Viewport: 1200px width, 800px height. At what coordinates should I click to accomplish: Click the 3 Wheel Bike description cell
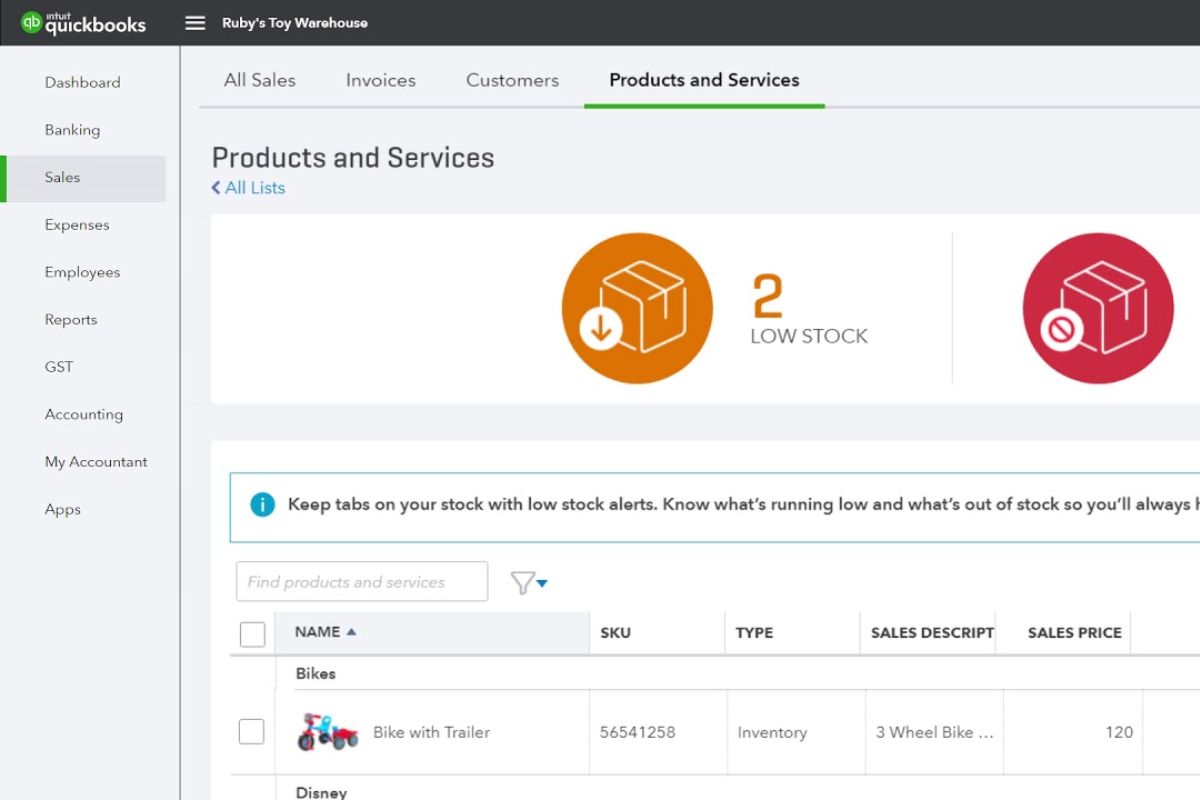click(x=935, y=732)
